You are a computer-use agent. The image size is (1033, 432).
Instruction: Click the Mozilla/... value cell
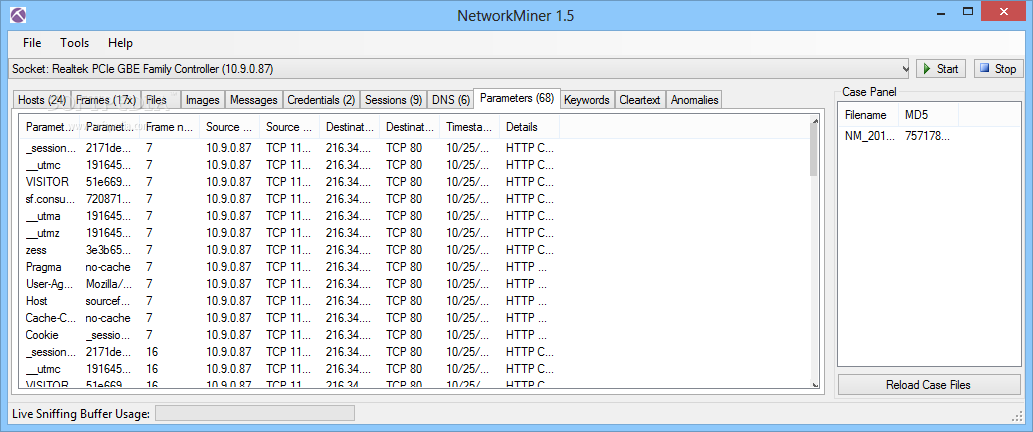coord(108,284)
